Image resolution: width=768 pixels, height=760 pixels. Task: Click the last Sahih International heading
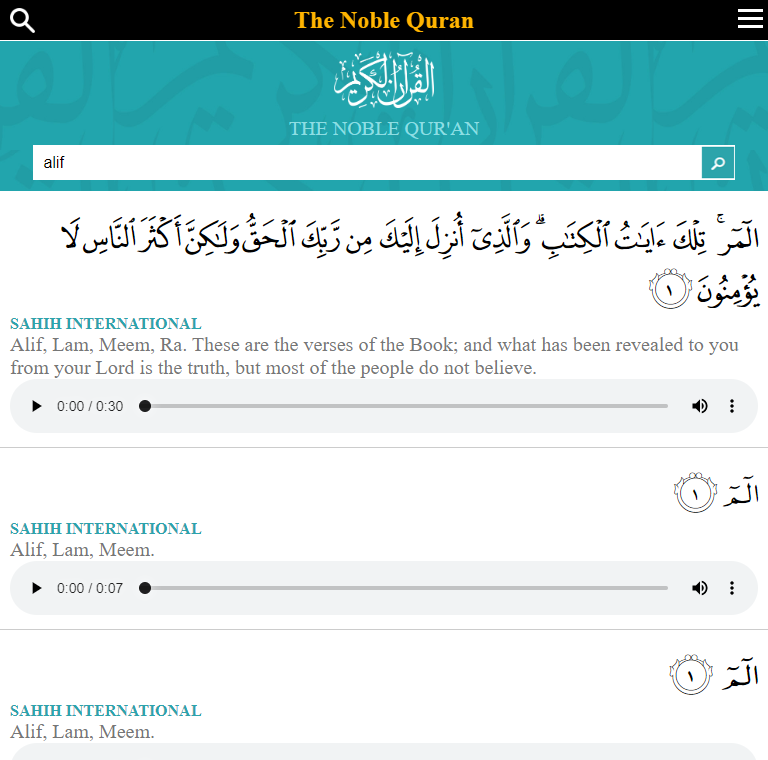tap(106, 711)
